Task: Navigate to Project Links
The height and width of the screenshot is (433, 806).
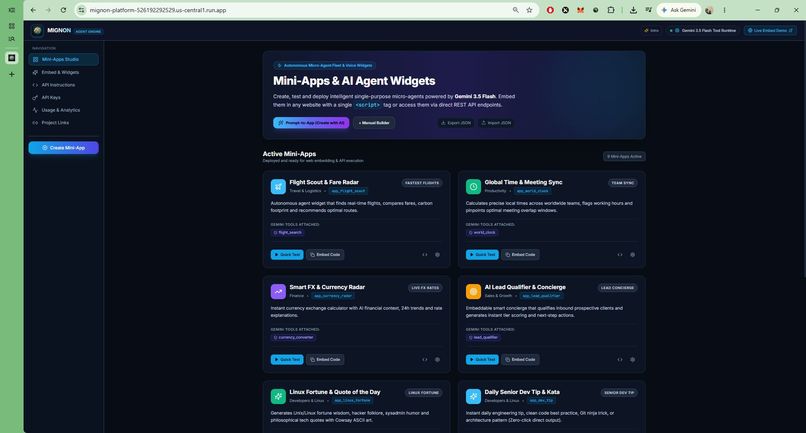Action: pos(64,122)
